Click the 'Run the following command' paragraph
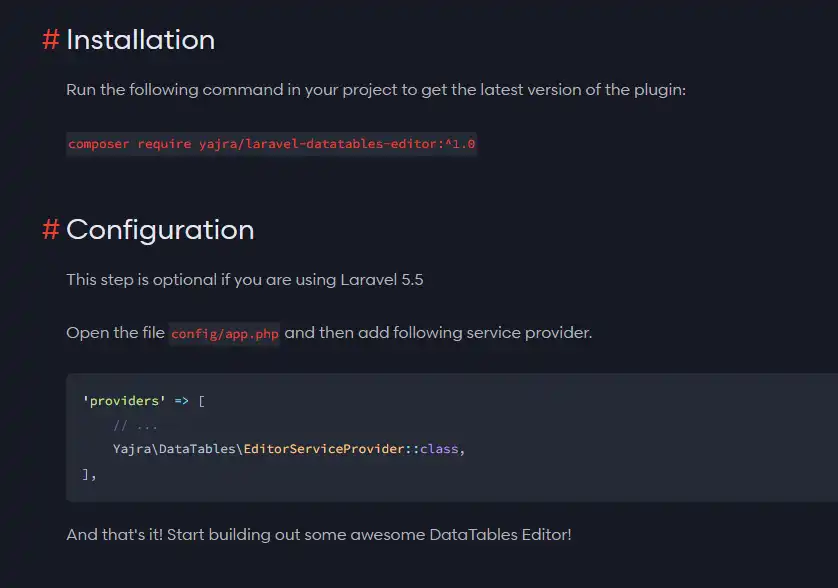This screenshot has width=838, height=588. point(376,90)
